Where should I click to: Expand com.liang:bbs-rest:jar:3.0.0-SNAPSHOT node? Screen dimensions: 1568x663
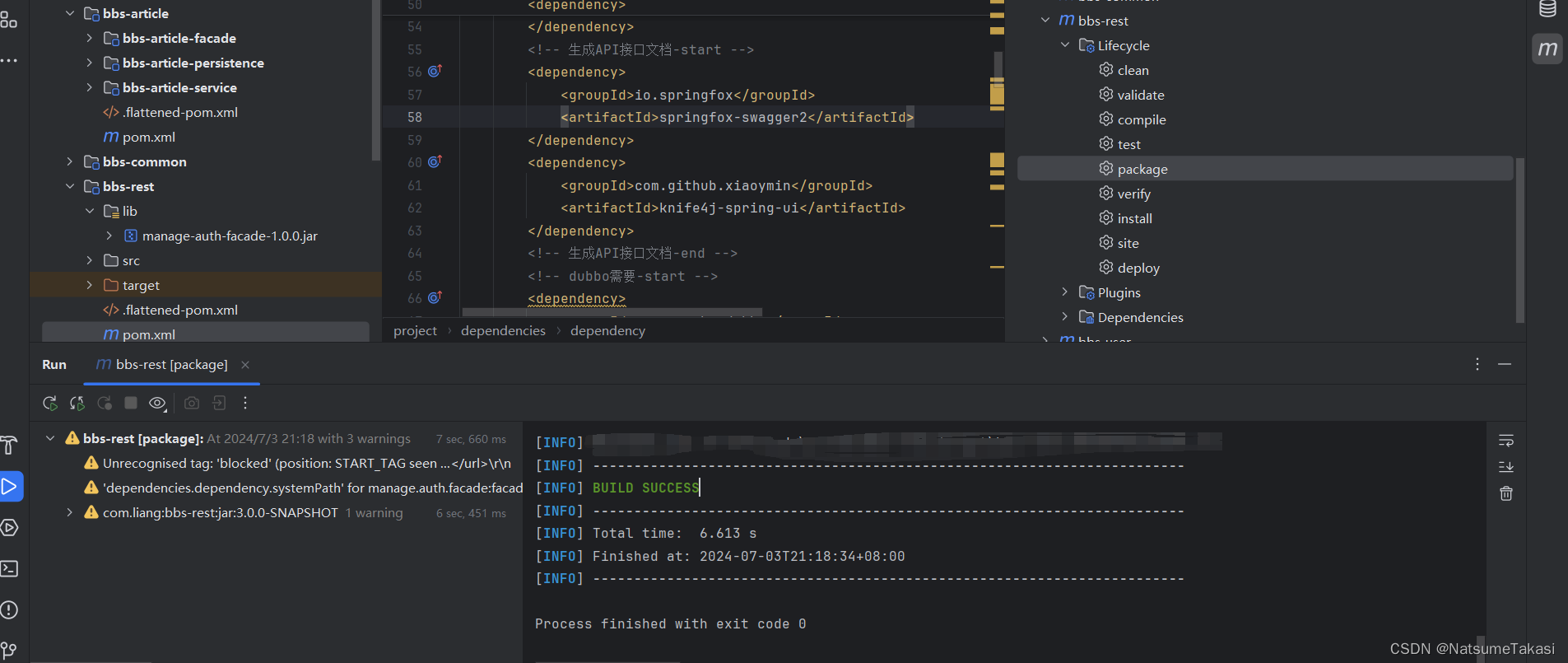coord(70,512)
